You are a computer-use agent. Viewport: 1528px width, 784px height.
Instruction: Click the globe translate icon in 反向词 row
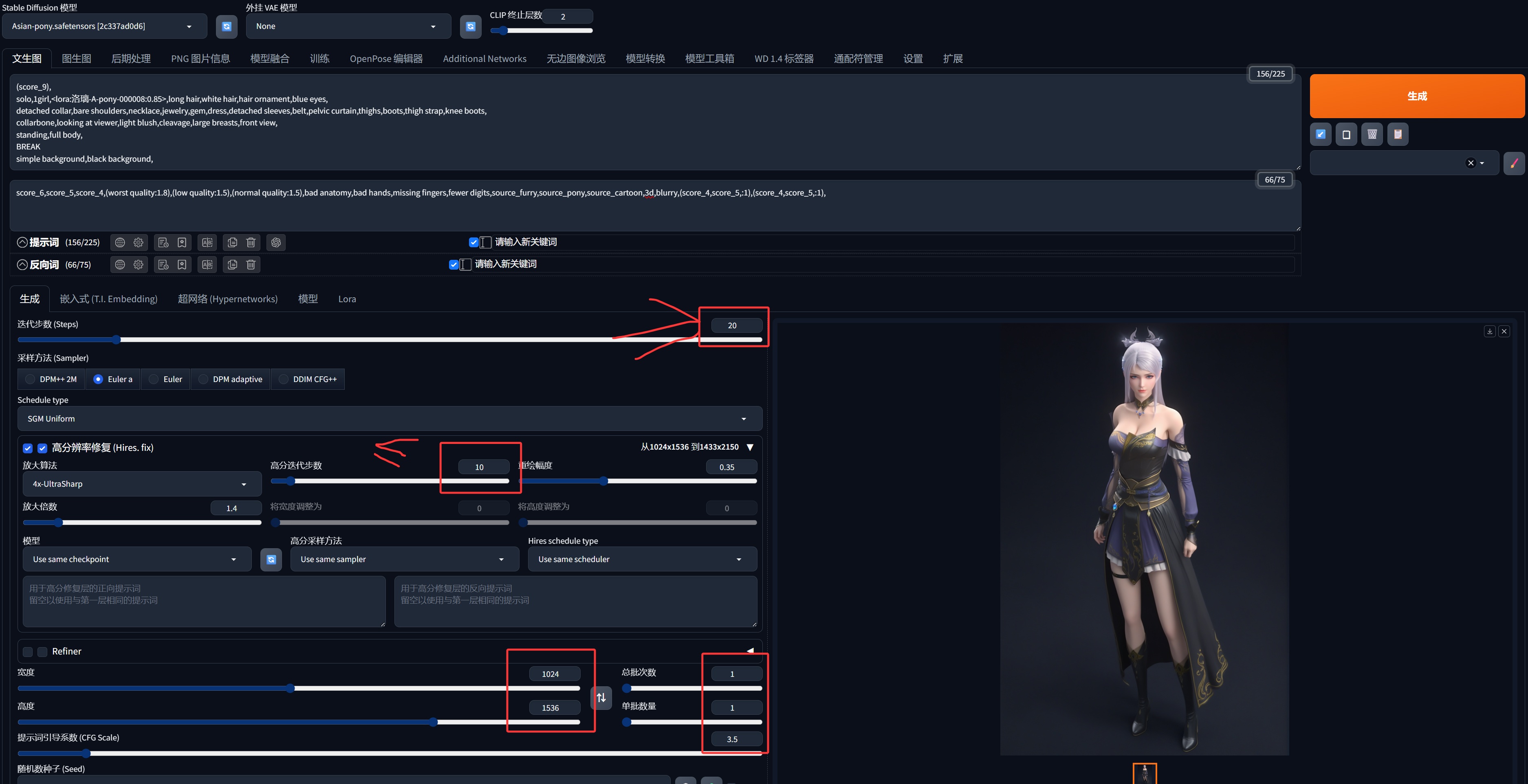tap(120, 264)
